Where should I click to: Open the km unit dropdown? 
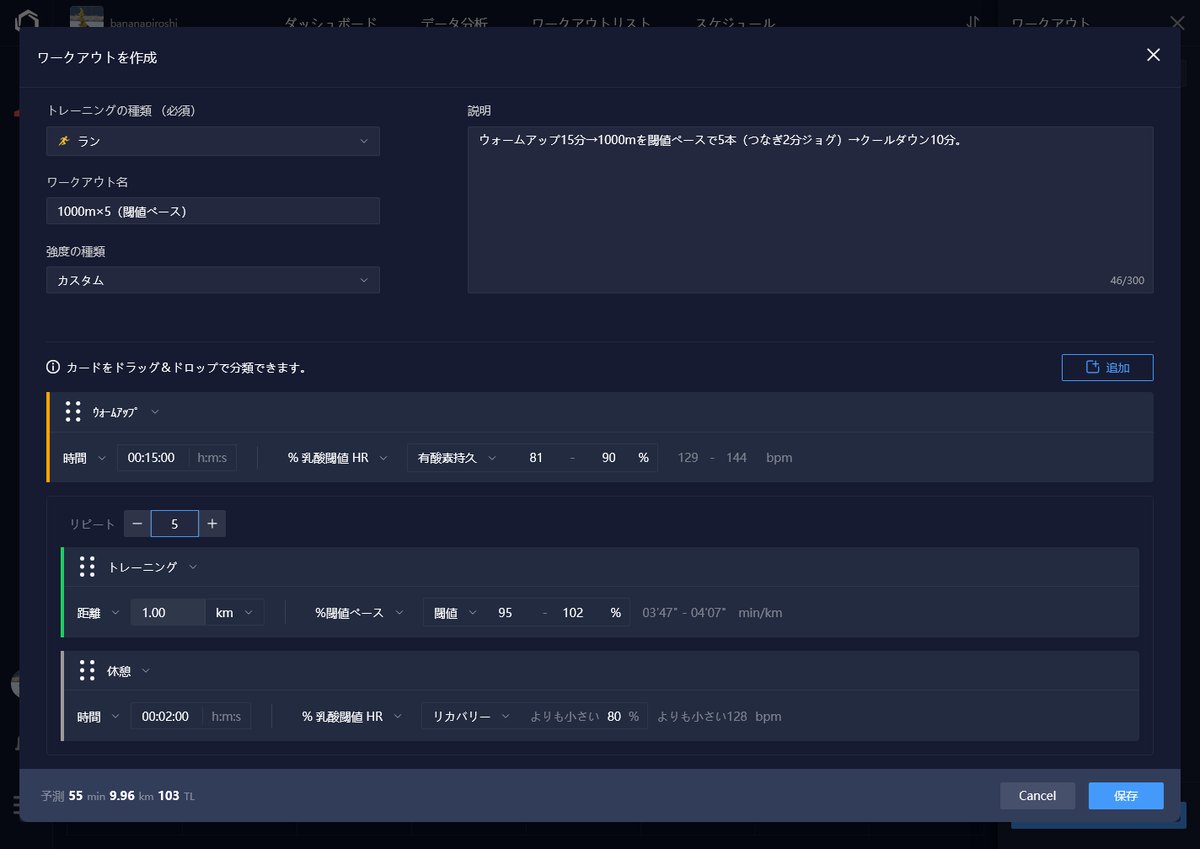click(x=234, y=613)
